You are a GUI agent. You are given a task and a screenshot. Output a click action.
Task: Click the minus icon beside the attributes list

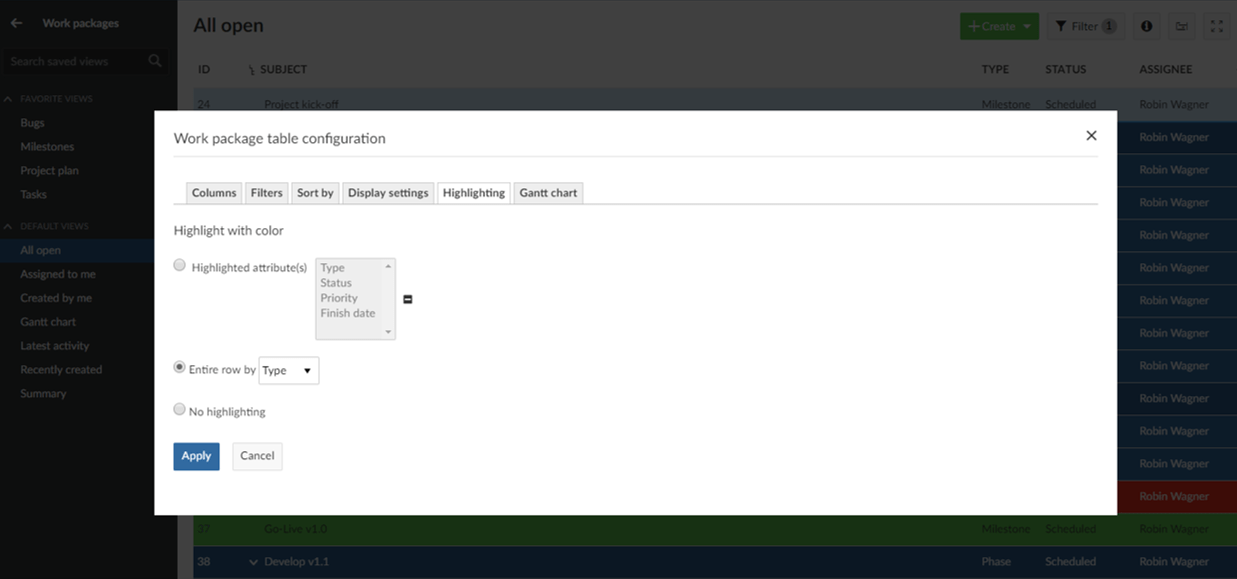[x=407, y=299]
